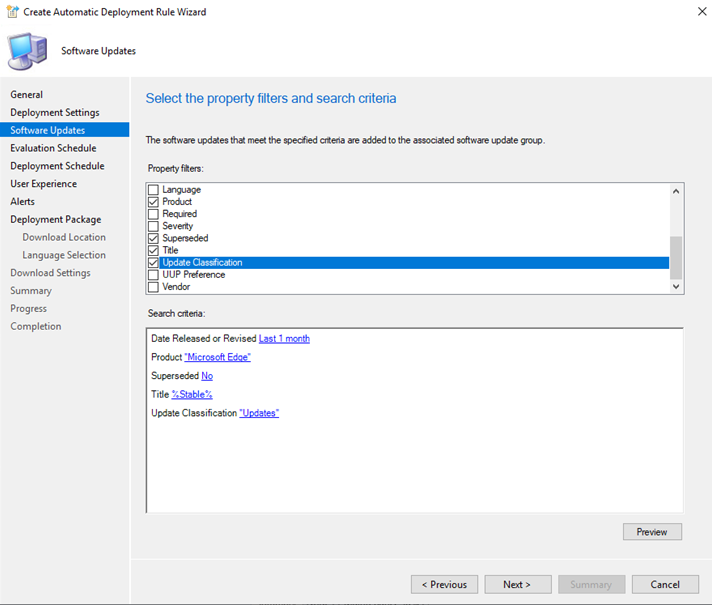The width and height of the screenshot is (712, 605).
Task: Click the Preview button
Action: click(652, 532)
